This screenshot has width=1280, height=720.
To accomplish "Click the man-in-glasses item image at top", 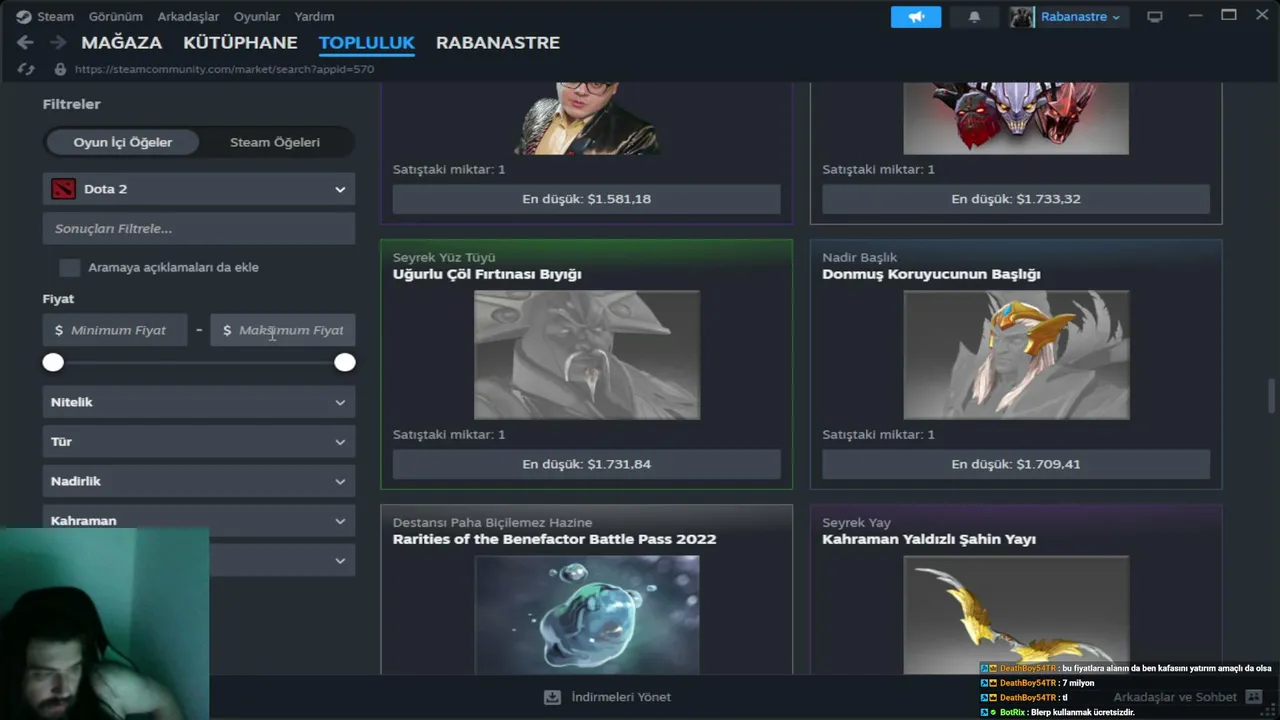I will coord(587,119).
